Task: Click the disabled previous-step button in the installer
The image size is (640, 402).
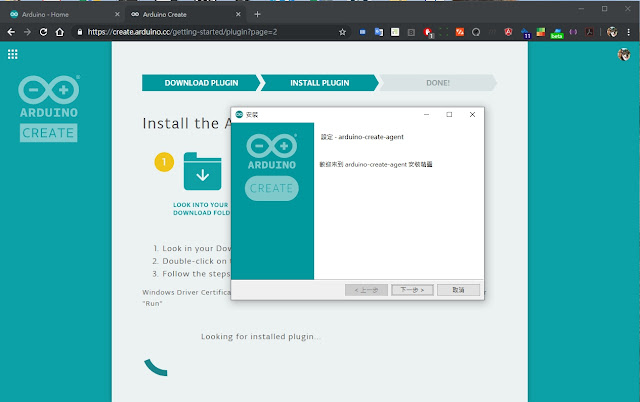Action: [366, 290]
